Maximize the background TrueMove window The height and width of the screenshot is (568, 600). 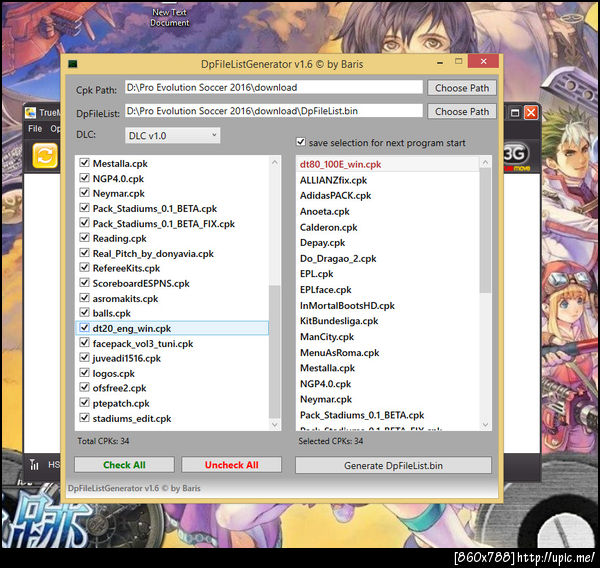pyautogui.click(x=515, y=113)
